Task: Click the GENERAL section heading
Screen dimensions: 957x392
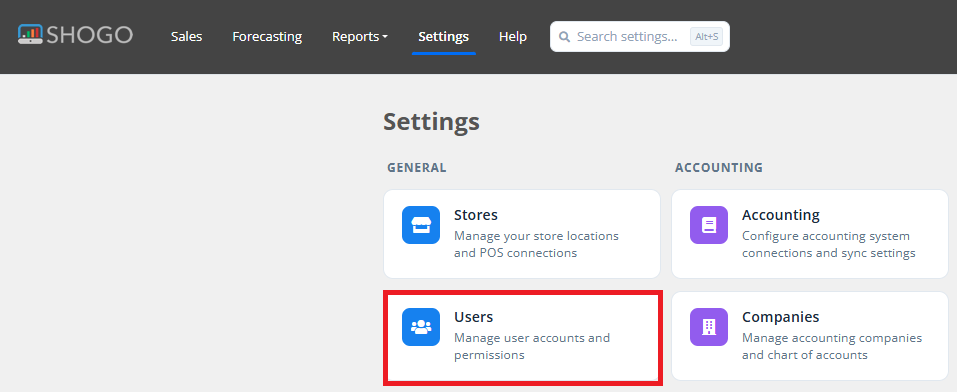Action: (x=416, y=167)
